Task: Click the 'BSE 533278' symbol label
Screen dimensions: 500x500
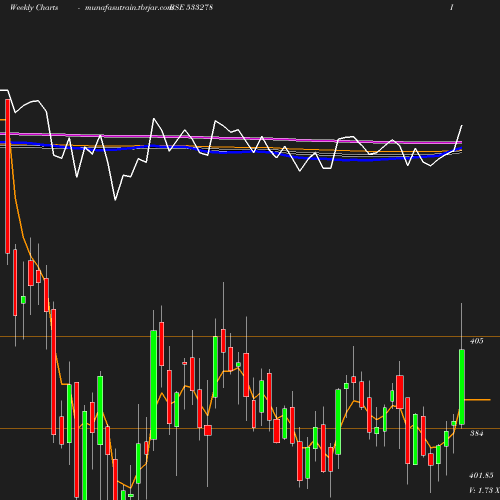Action: click(192, 7)
